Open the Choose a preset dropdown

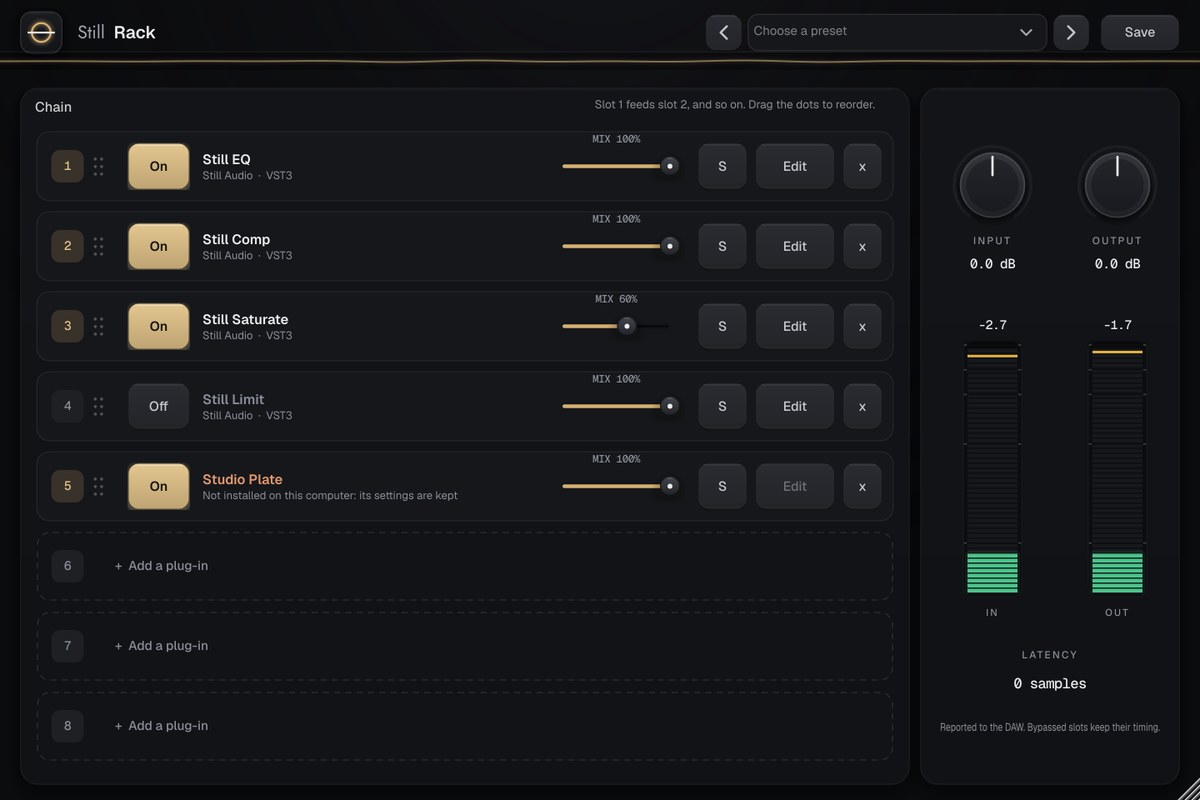click(897, 32)
